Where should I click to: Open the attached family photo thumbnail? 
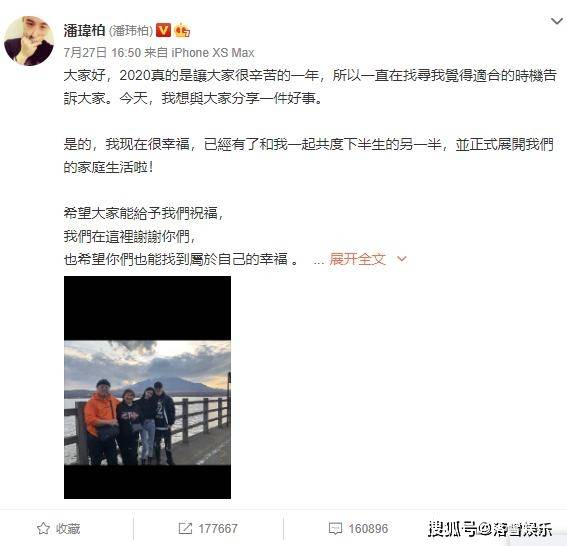[147, 387]
